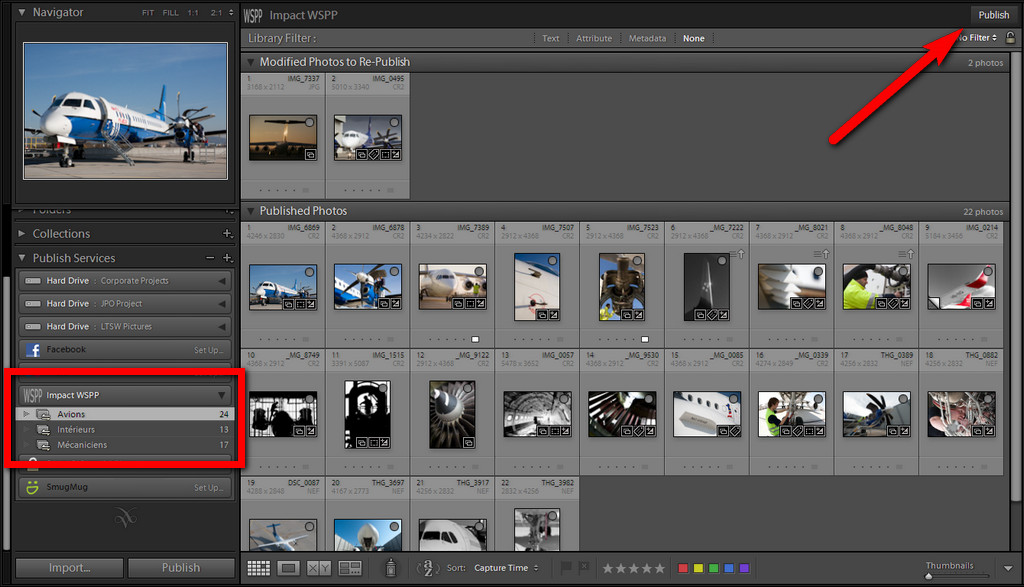The width and height of the screenshot is (1024, 587).
Task: Flag the photo as a pick
Action: click(x=566, y=567)
